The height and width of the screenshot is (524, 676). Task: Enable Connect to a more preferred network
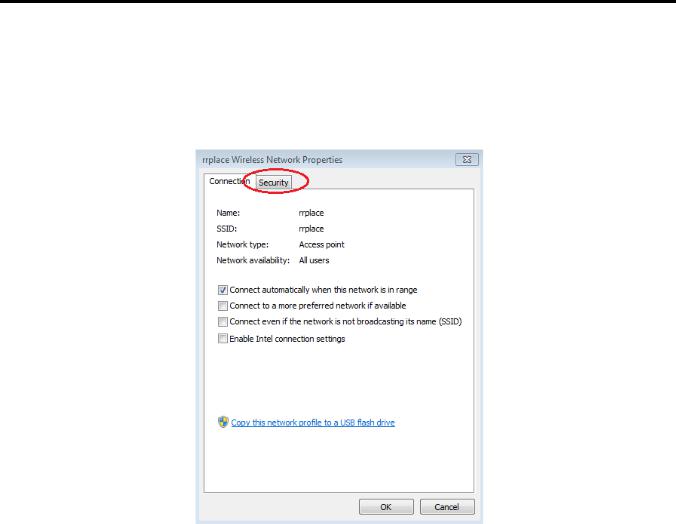coord(222,306)
